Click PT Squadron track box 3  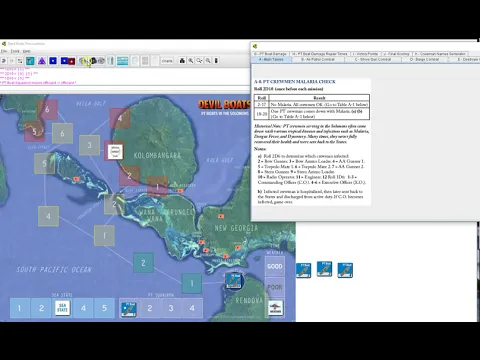click(171, 308)
